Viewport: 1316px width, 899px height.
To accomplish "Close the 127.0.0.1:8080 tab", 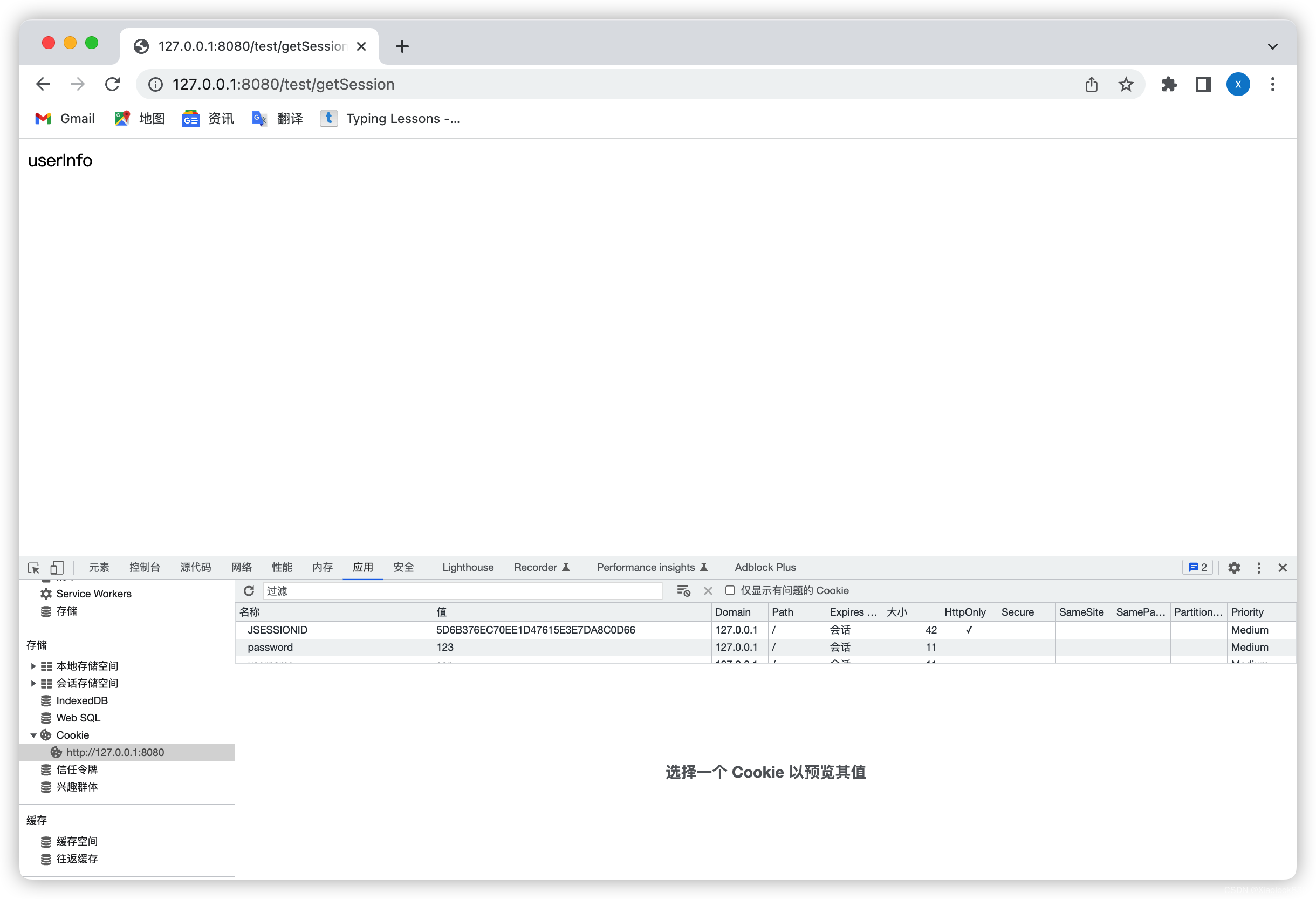I will 361,46.
